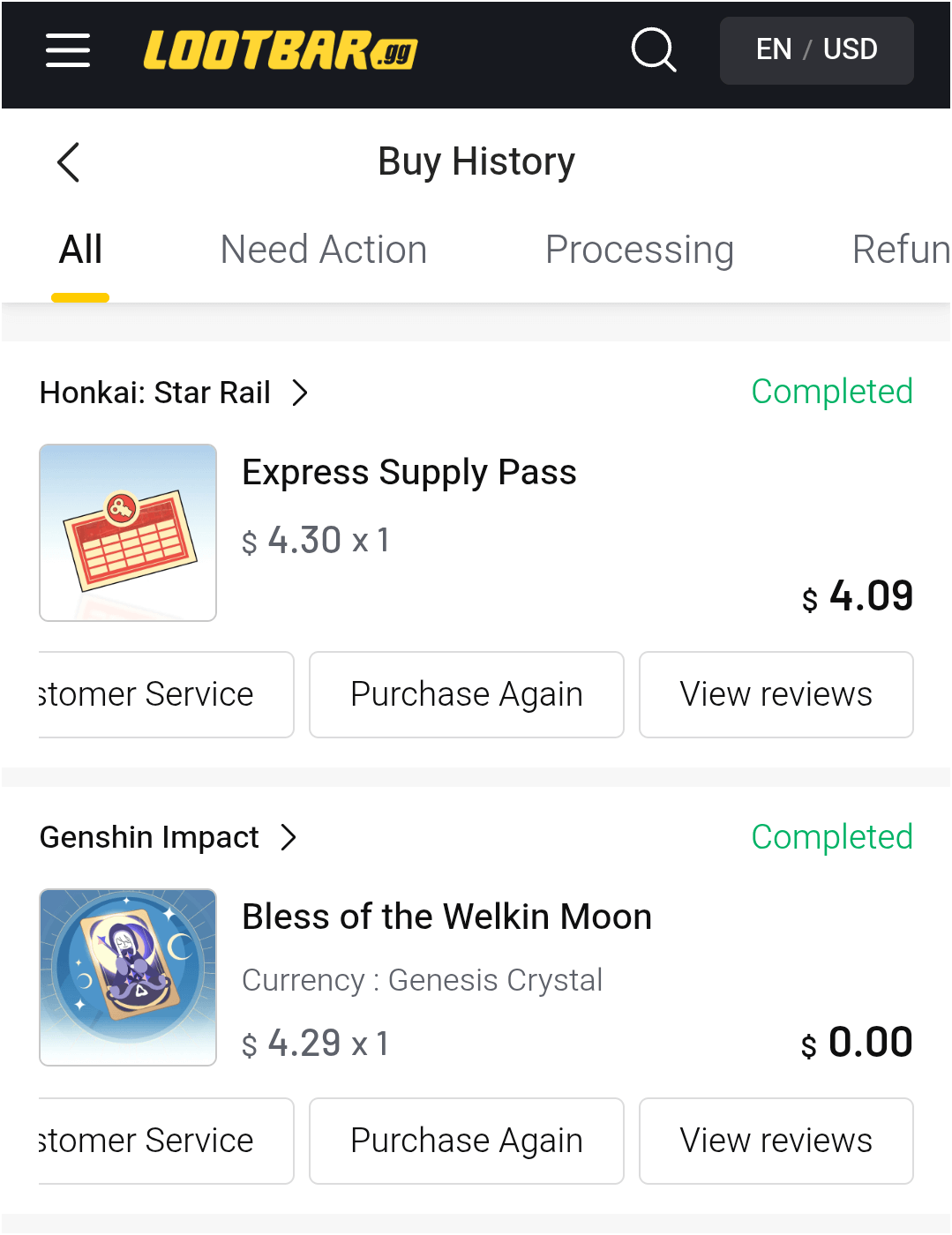Open the hamburger menu

[68, 50]
